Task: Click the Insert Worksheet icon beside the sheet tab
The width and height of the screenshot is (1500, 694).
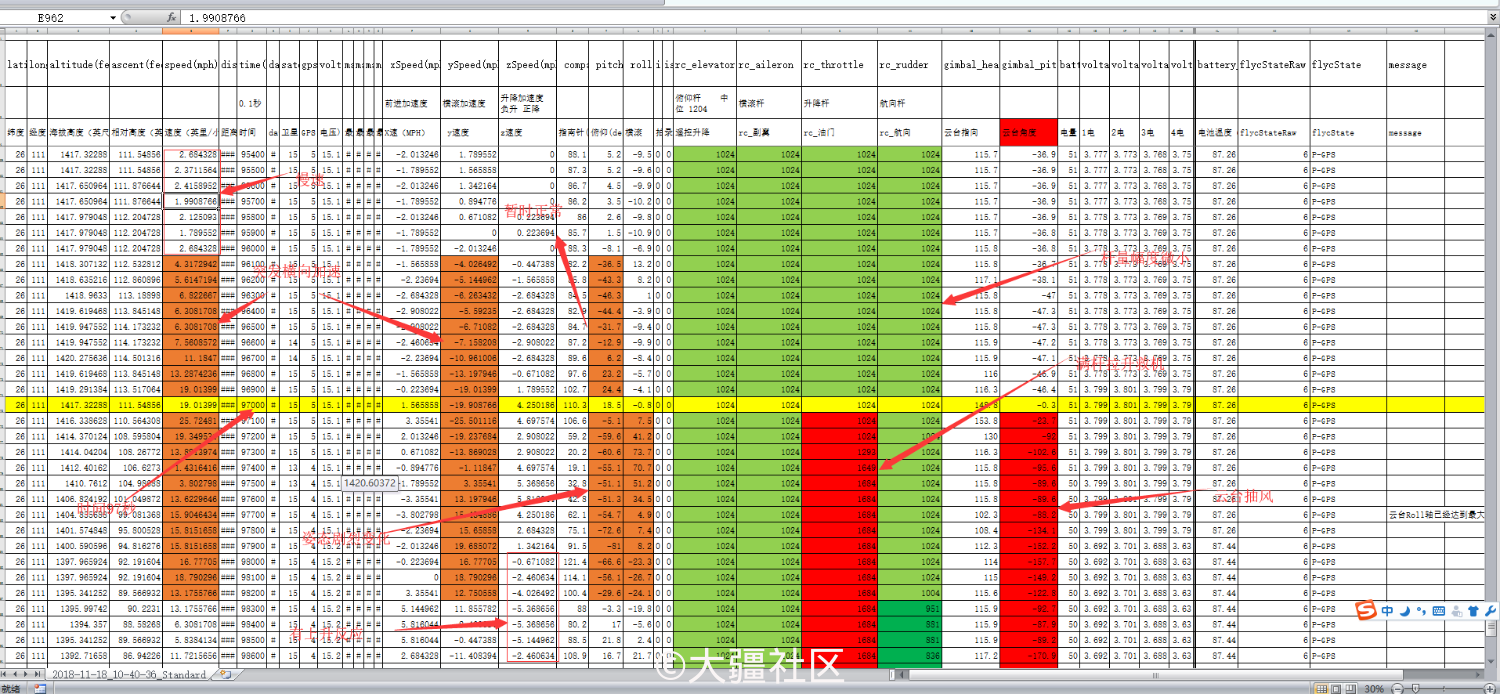Action: click(x=225, y=675)
